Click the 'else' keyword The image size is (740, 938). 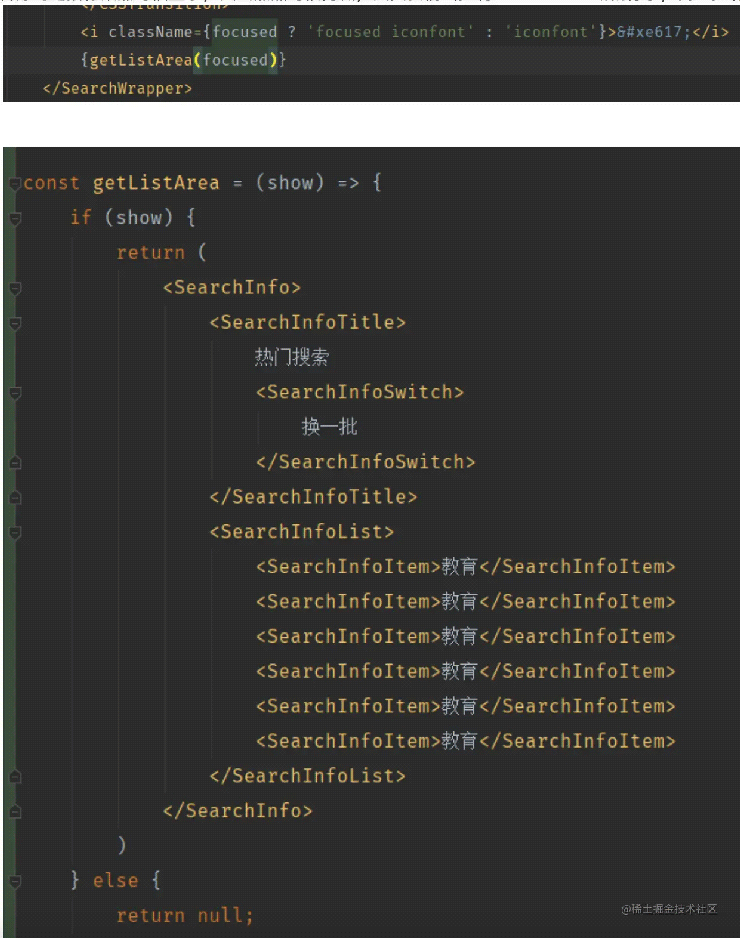[x=115, y=881]
